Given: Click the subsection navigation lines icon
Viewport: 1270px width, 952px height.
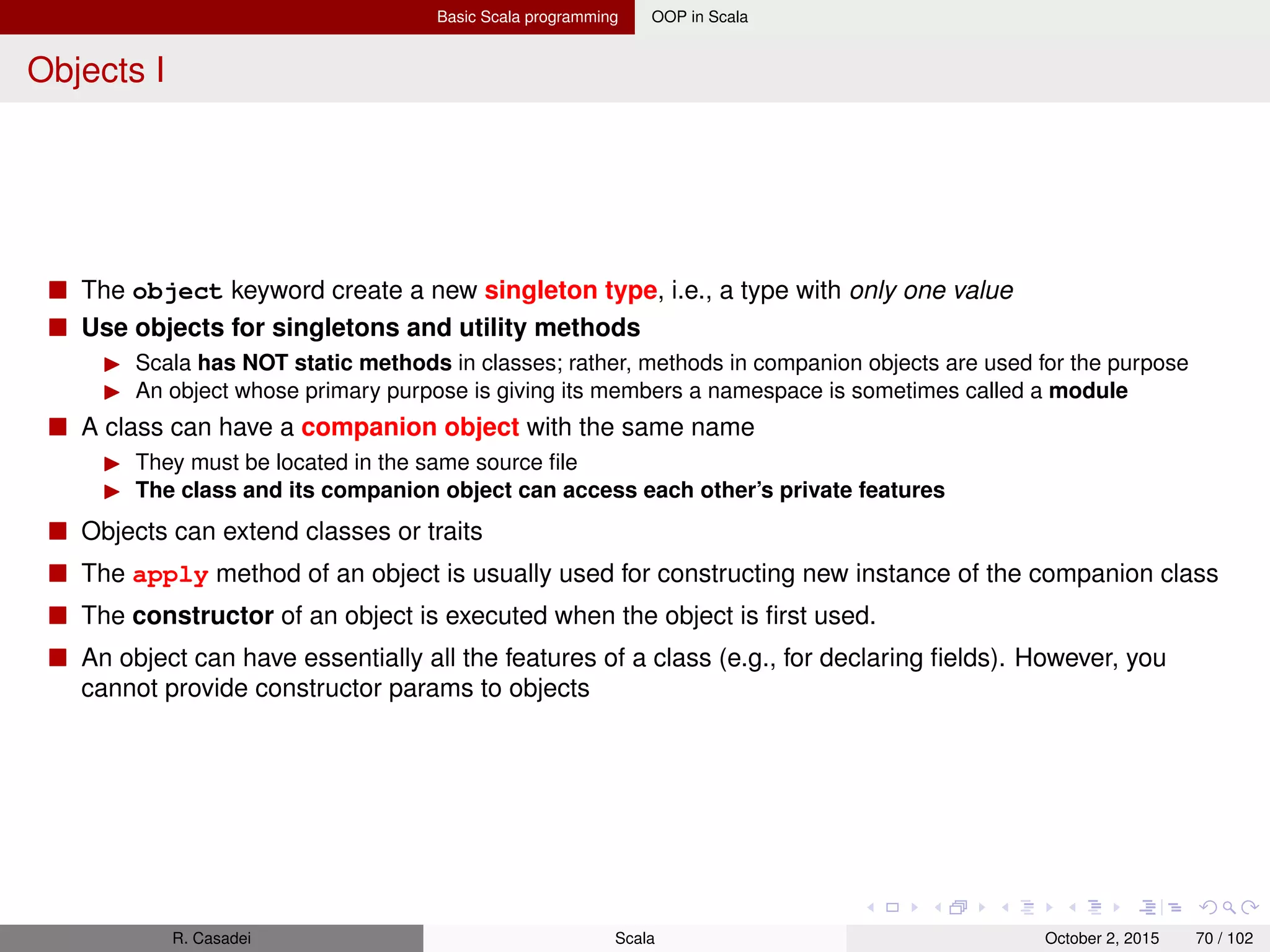Looking at the screenshot, I should tap(1027, 907).
